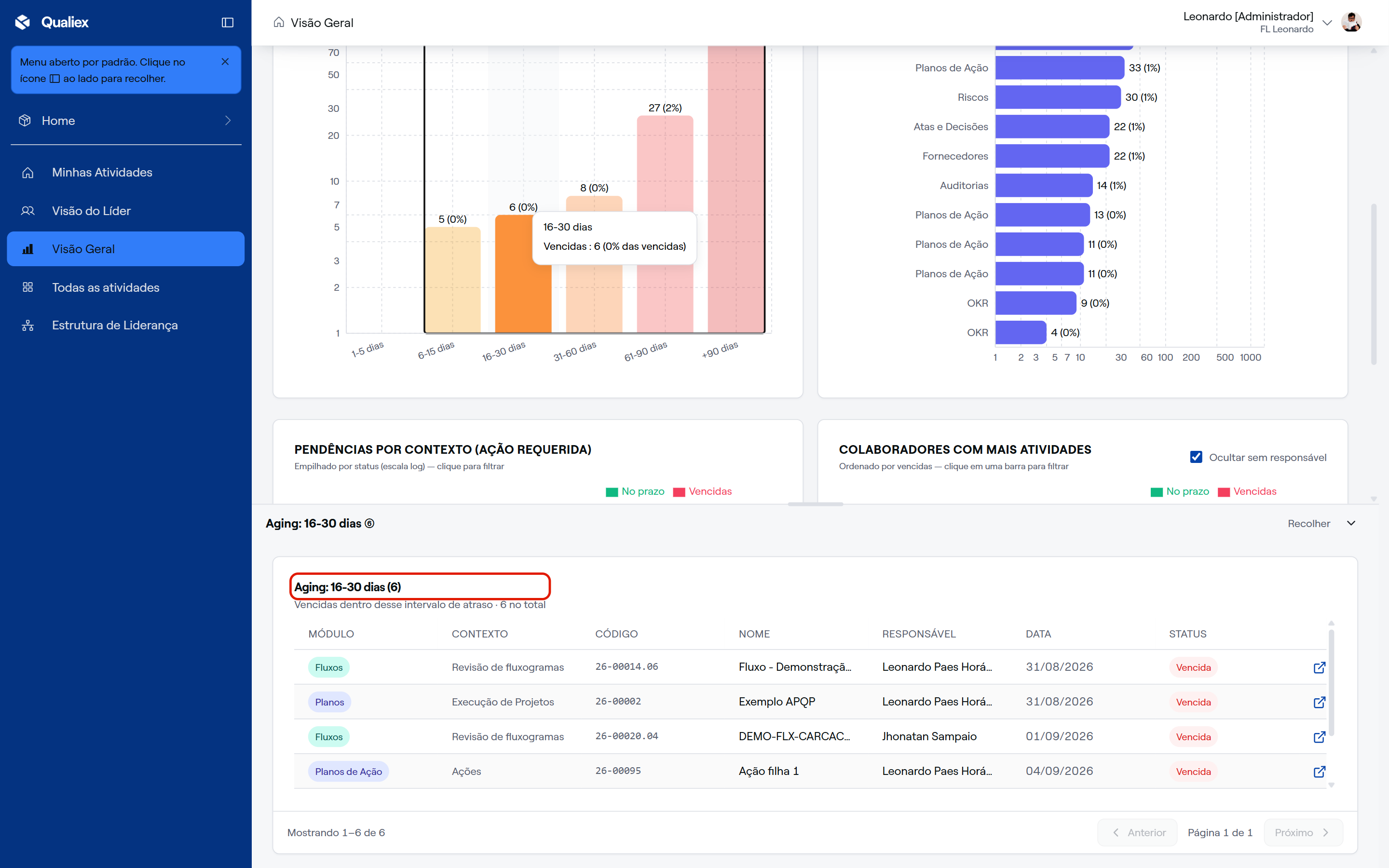This screenshot has height=868, width=1389.
Task: Click the circled icon beside Aging: 16-30 dias
Action: (369, 524)
